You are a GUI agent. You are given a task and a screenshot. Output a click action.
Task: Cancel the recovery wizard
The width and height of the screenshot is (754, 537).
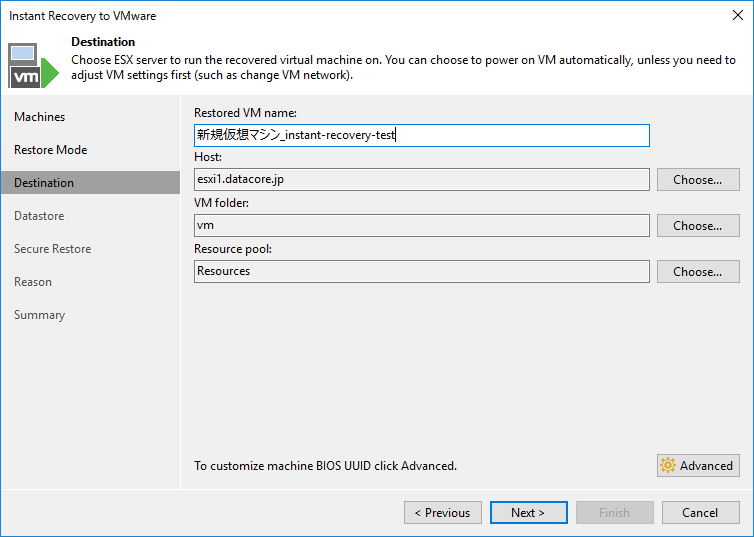700,513
